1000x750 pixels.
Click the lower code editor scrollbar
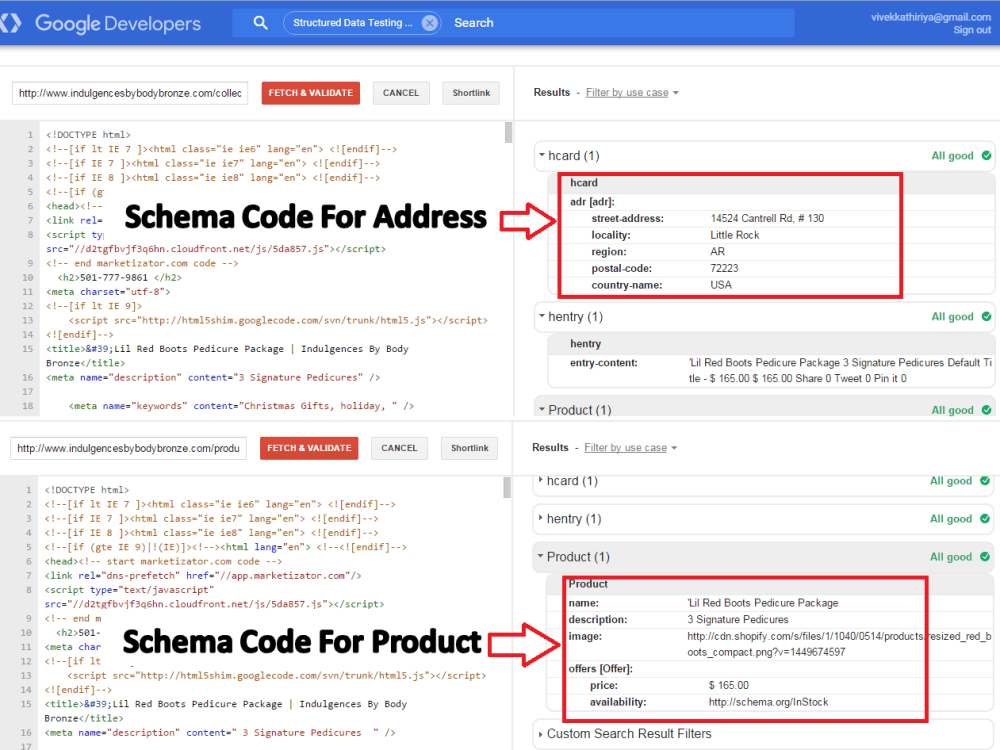point(507,487)
